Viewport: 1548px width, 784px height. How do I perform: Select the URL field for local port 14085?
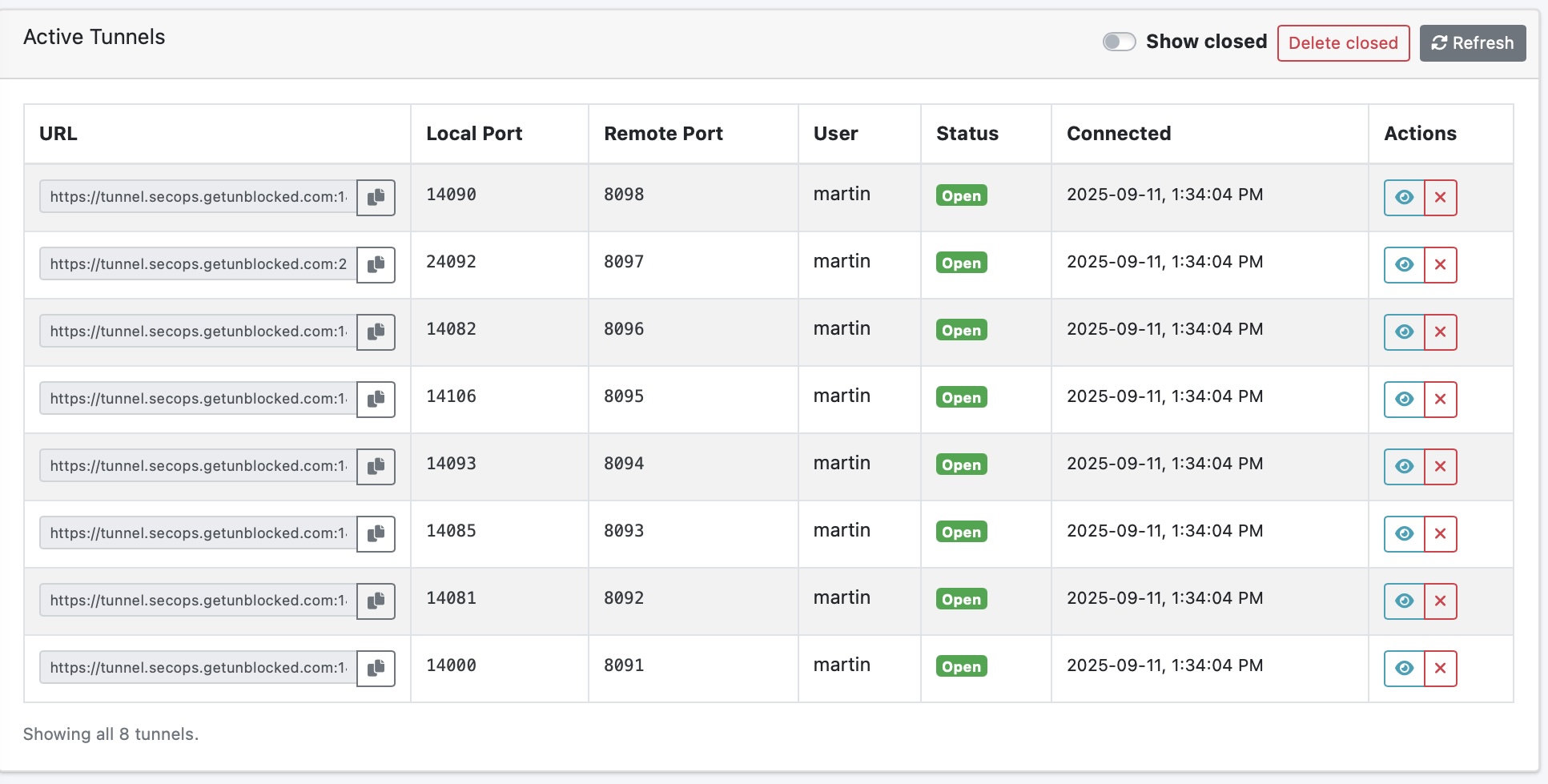198,533
